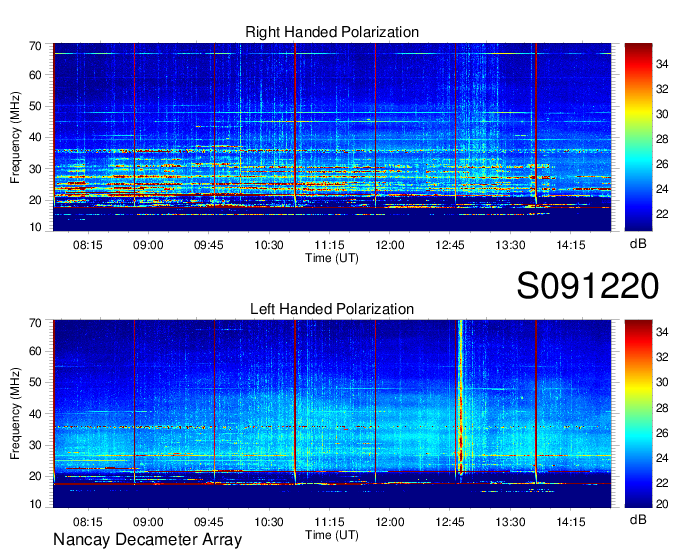Viewport: 680px width, 552px height.
Task: Click the 'Left Handed Polarization' plot title
Action: click(332, 309)
